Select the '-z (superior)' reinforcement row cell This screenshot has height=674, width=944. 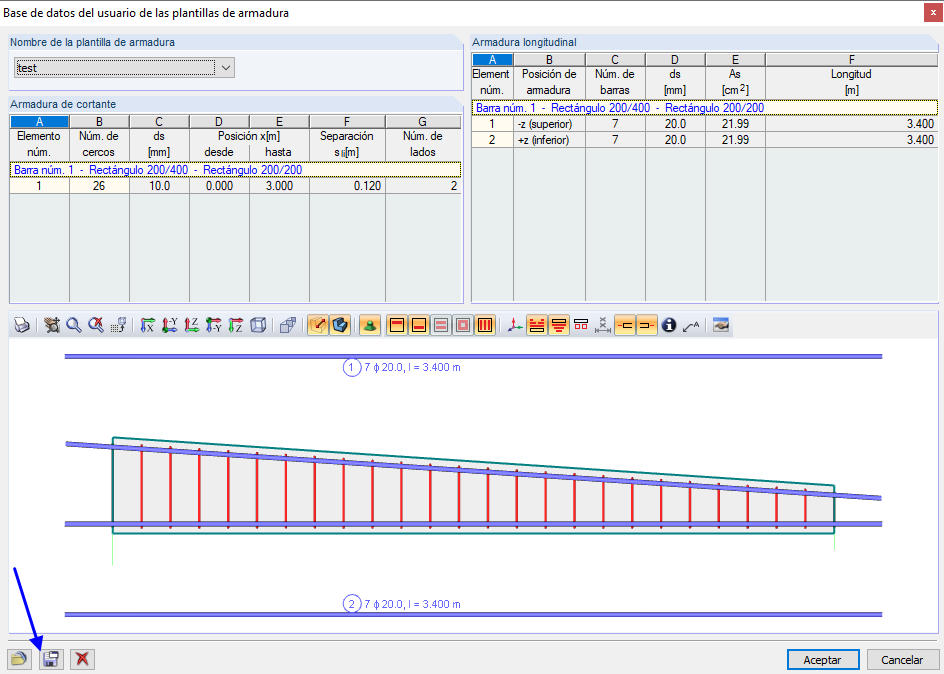point(549,124)
